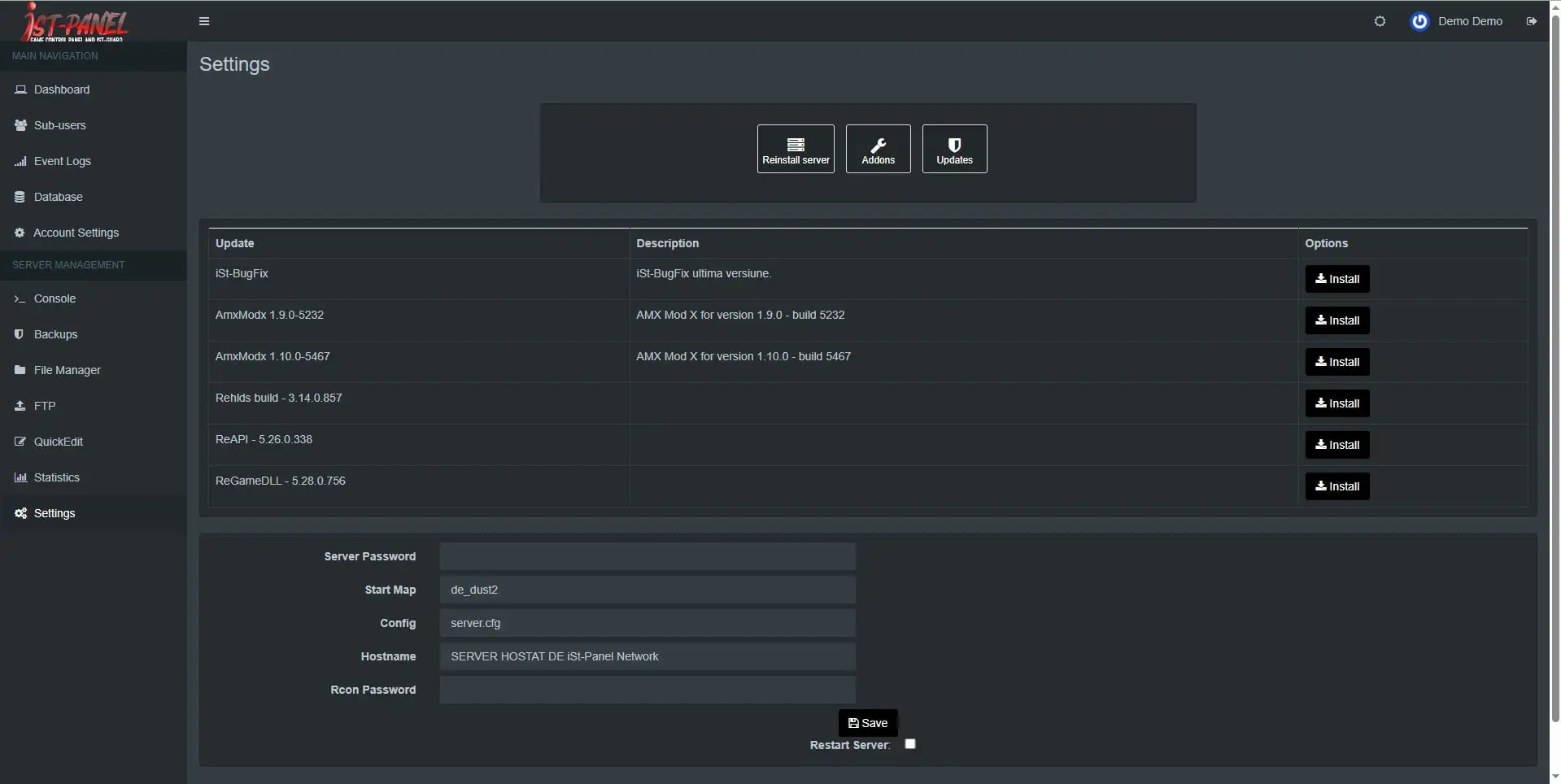This screenshot has height=784, width=1561.
Task: Click the 'Rehlds build - 3.14.0.857' update name
Action: [279, 398]
